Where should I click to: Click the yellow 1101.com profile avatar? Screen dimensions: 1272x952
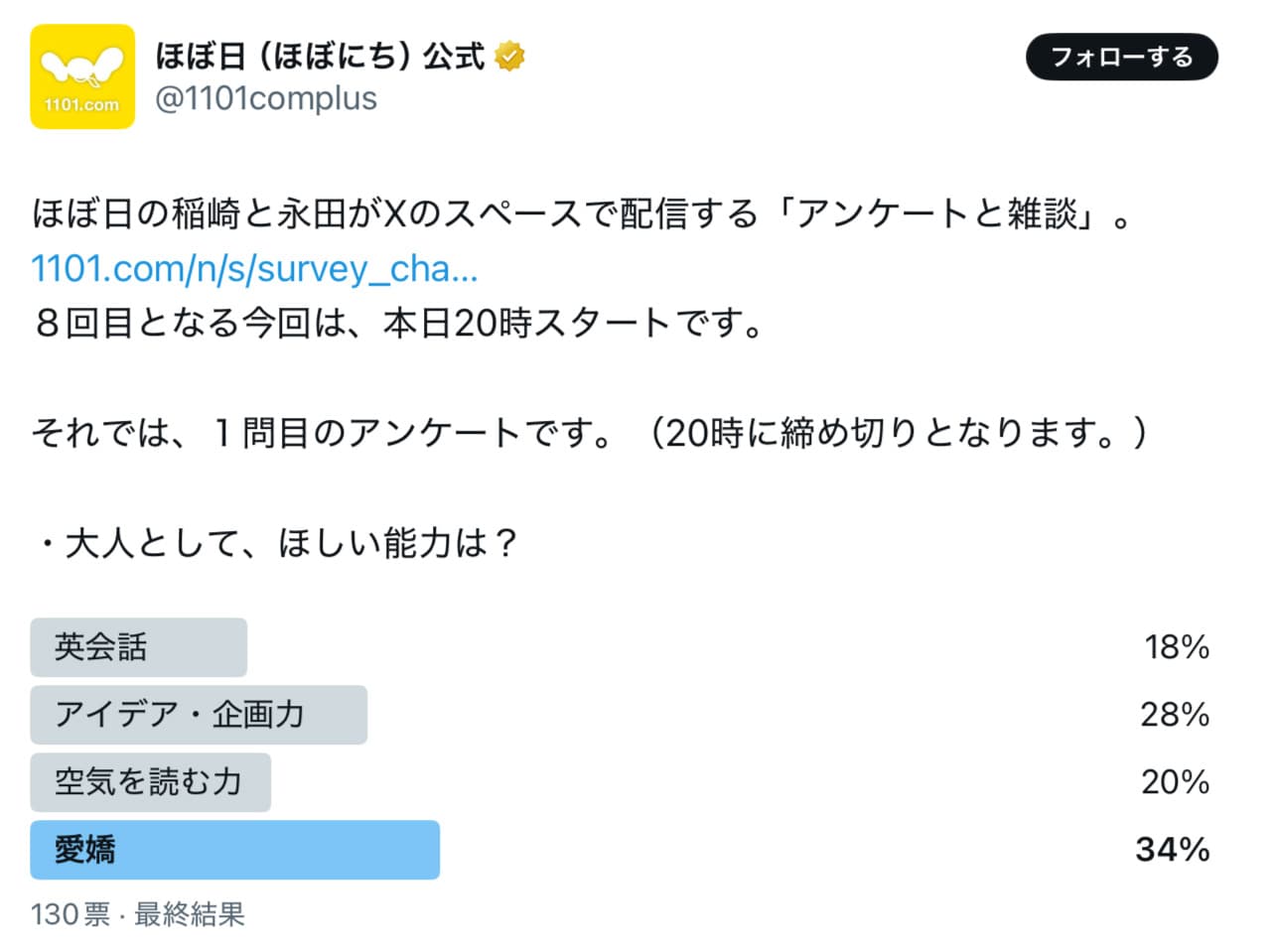pos(82,76)
